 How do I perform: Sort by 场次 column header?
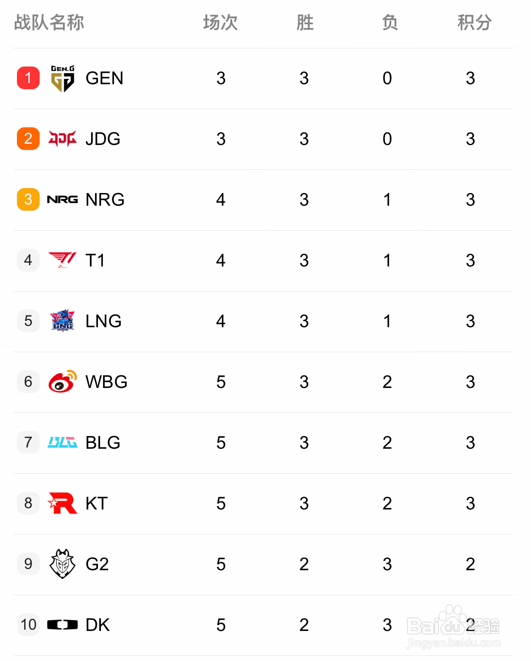(x=220, y=22)
